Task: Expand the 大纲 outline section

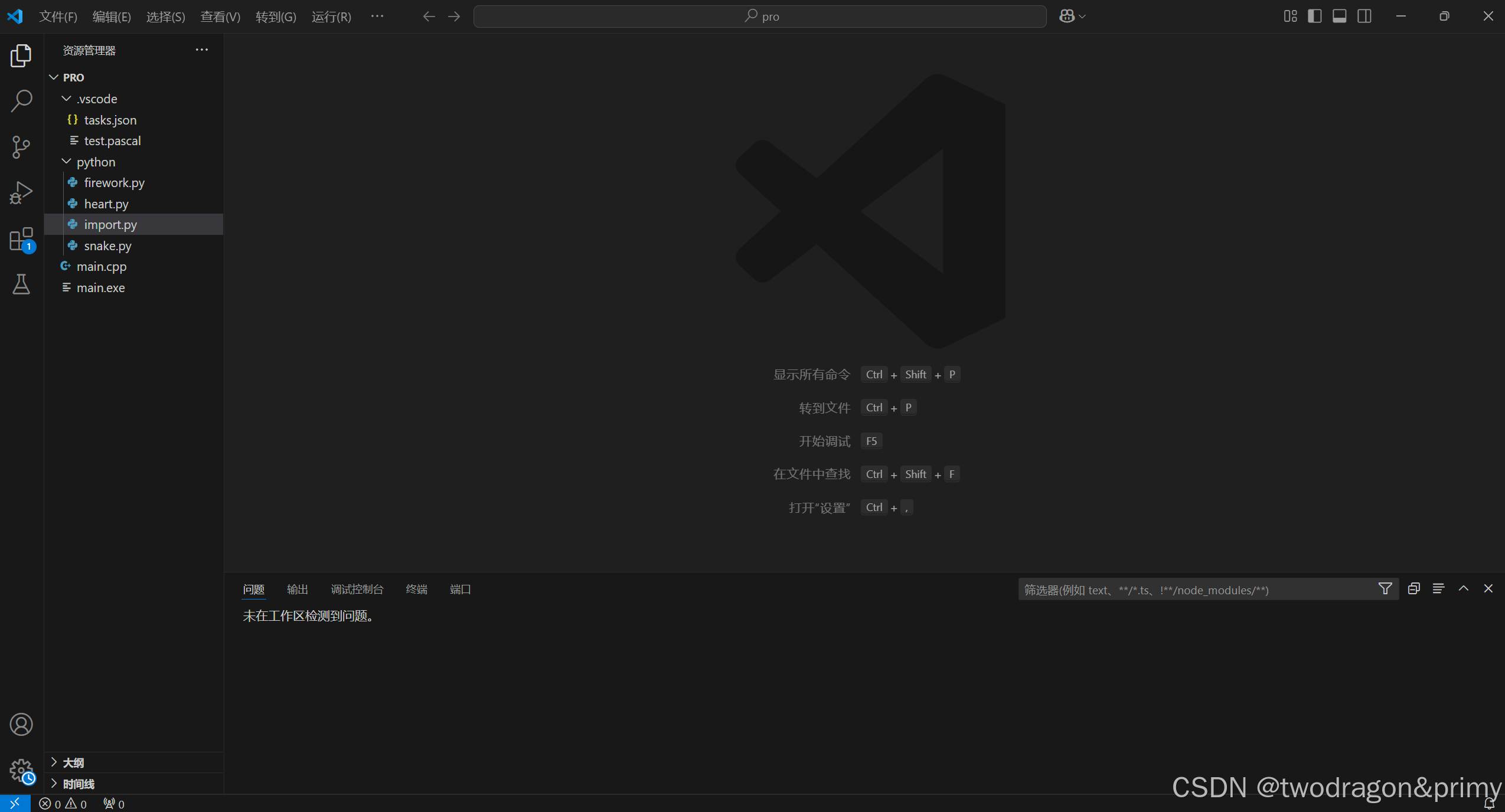Action: coord(73,762)
